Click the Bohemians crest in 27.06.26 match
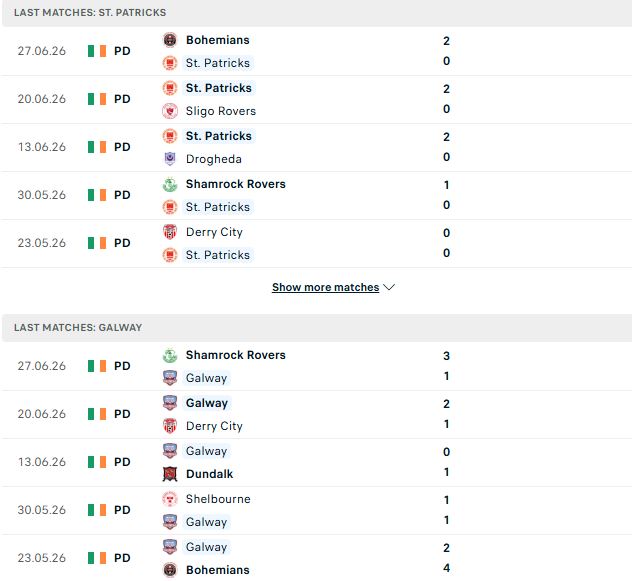632x581 pixels. point(170,40)
